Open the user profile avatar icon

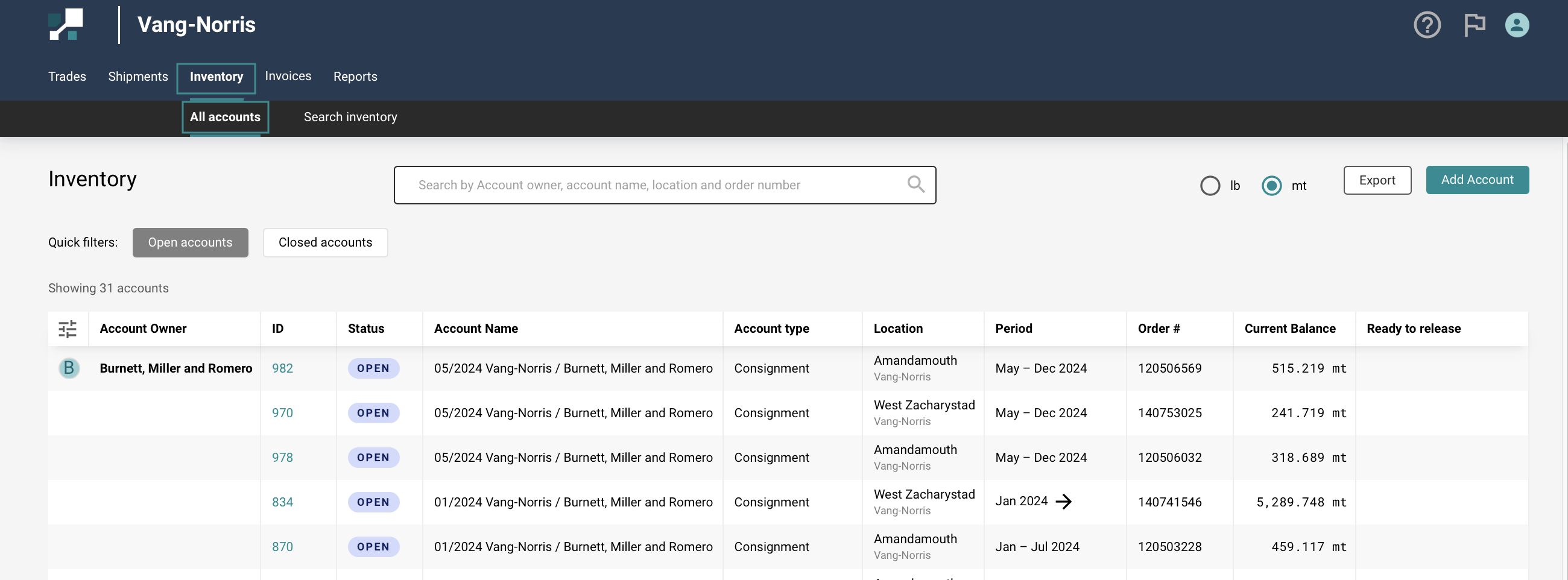point(1516,25)
